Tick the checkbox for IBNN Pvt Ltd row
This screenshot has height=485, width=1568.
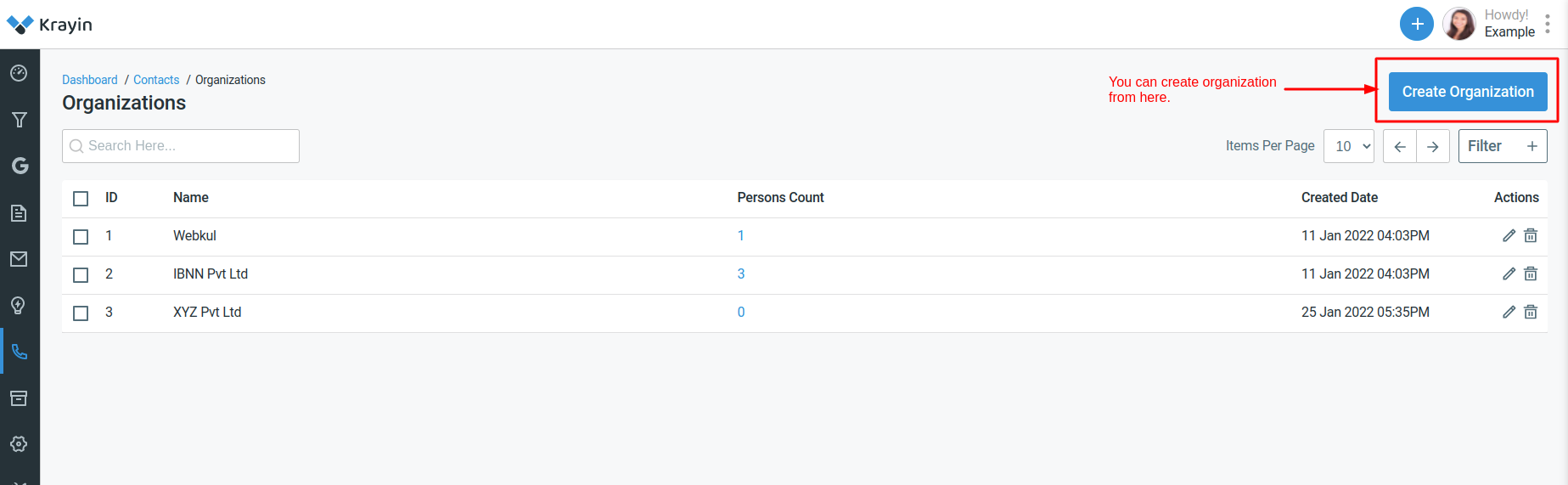point(81,274)
